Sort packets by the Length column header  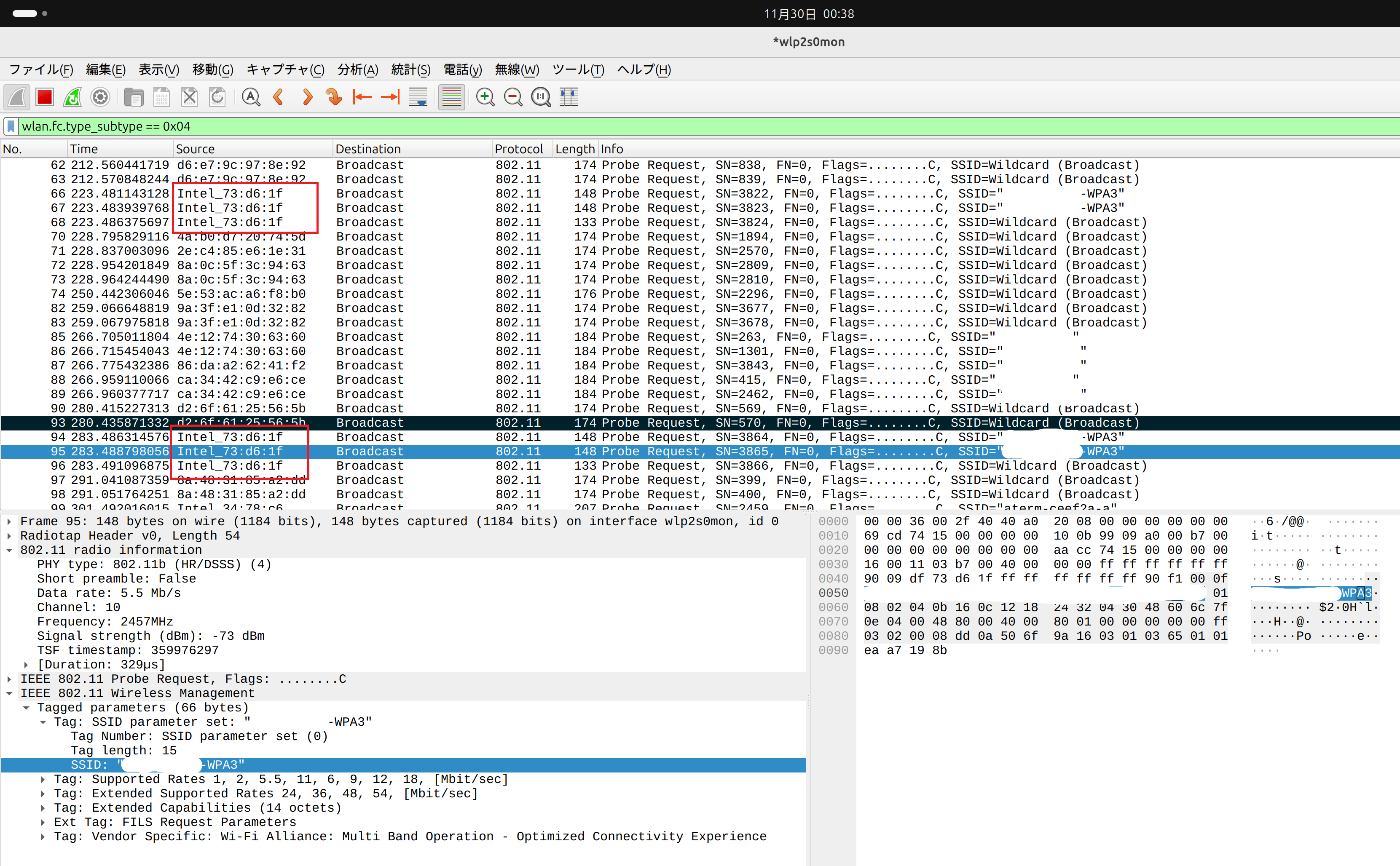[575, 149]
